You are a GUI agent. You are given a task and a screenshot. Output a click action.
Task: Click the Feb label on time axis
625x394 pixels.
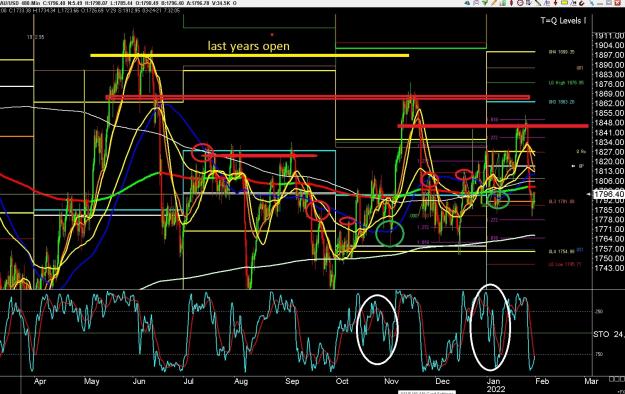542,381
